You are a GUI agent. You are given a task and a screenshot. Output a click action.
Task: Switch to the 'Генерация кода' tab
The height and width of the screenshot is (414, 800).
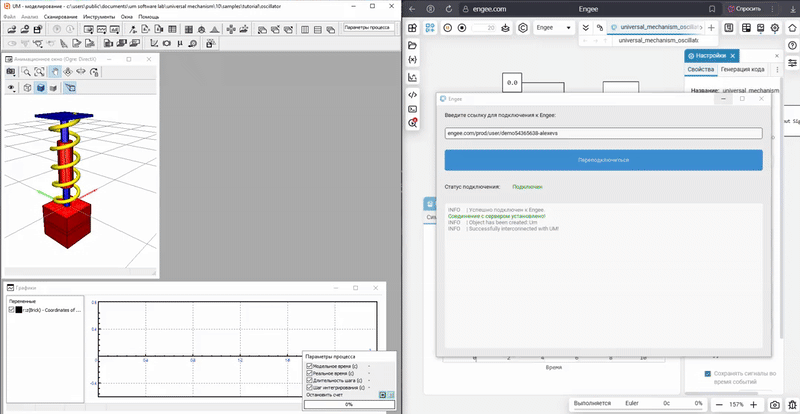pyautogui.click(x=742, y=69)
